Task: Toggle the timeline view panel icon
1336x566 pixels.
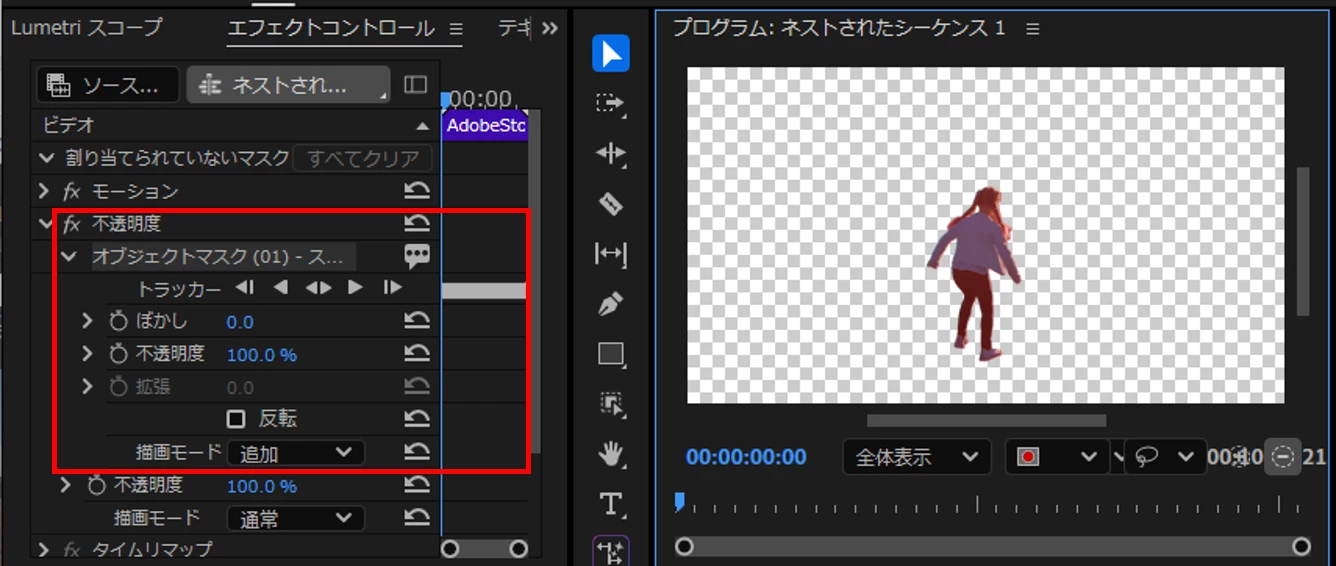Action: point(416,85)
